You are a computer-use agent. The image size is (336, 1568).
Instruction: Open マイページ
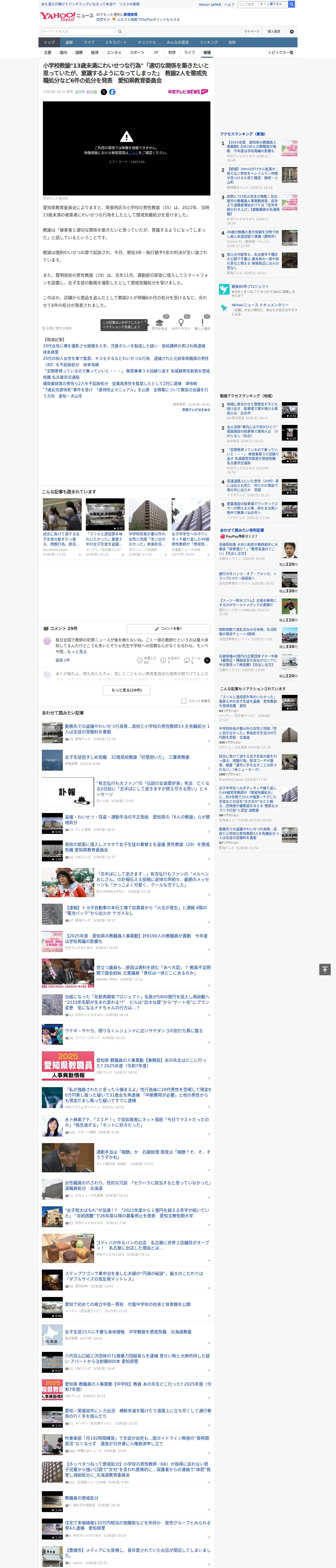point(252,32)
